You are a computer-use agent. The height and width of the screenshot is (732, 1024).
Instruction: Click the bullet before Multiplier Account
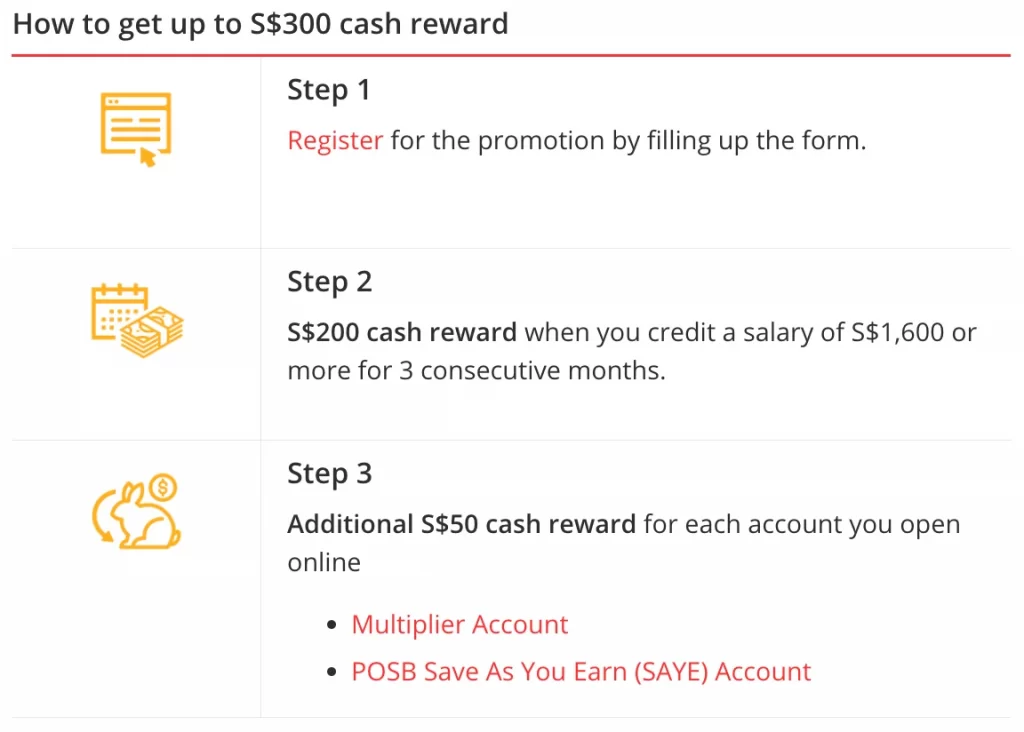tap(332, 625)
